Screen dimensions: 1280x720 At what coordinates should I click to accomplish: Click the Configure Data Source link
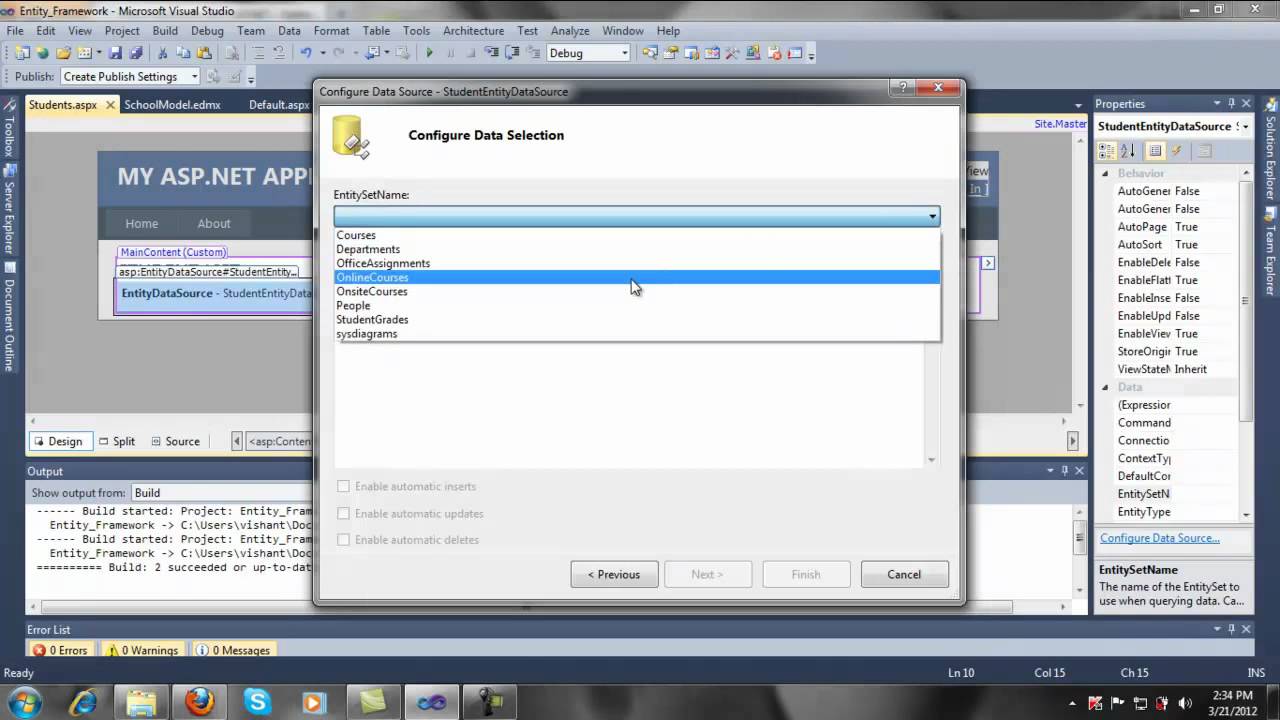coord(1159,538)
